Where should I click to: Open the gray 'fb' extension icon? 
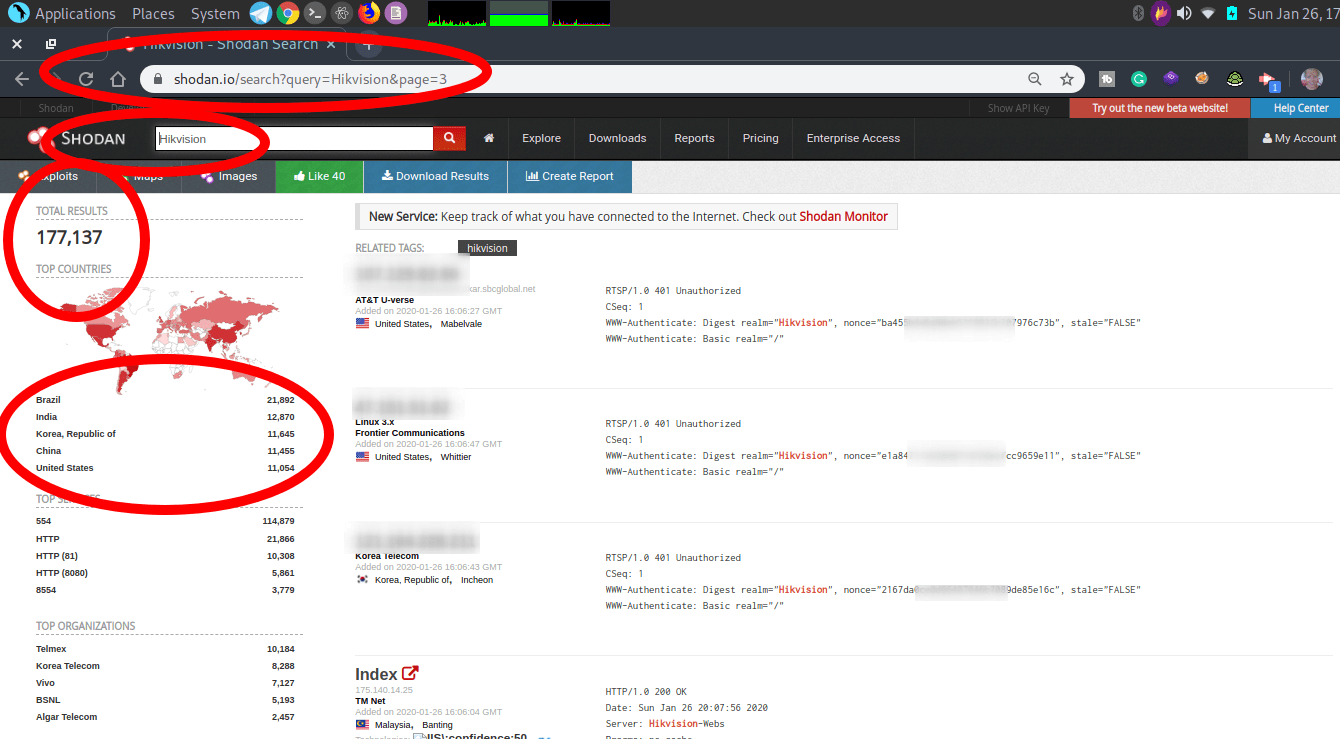point(1107,79)
